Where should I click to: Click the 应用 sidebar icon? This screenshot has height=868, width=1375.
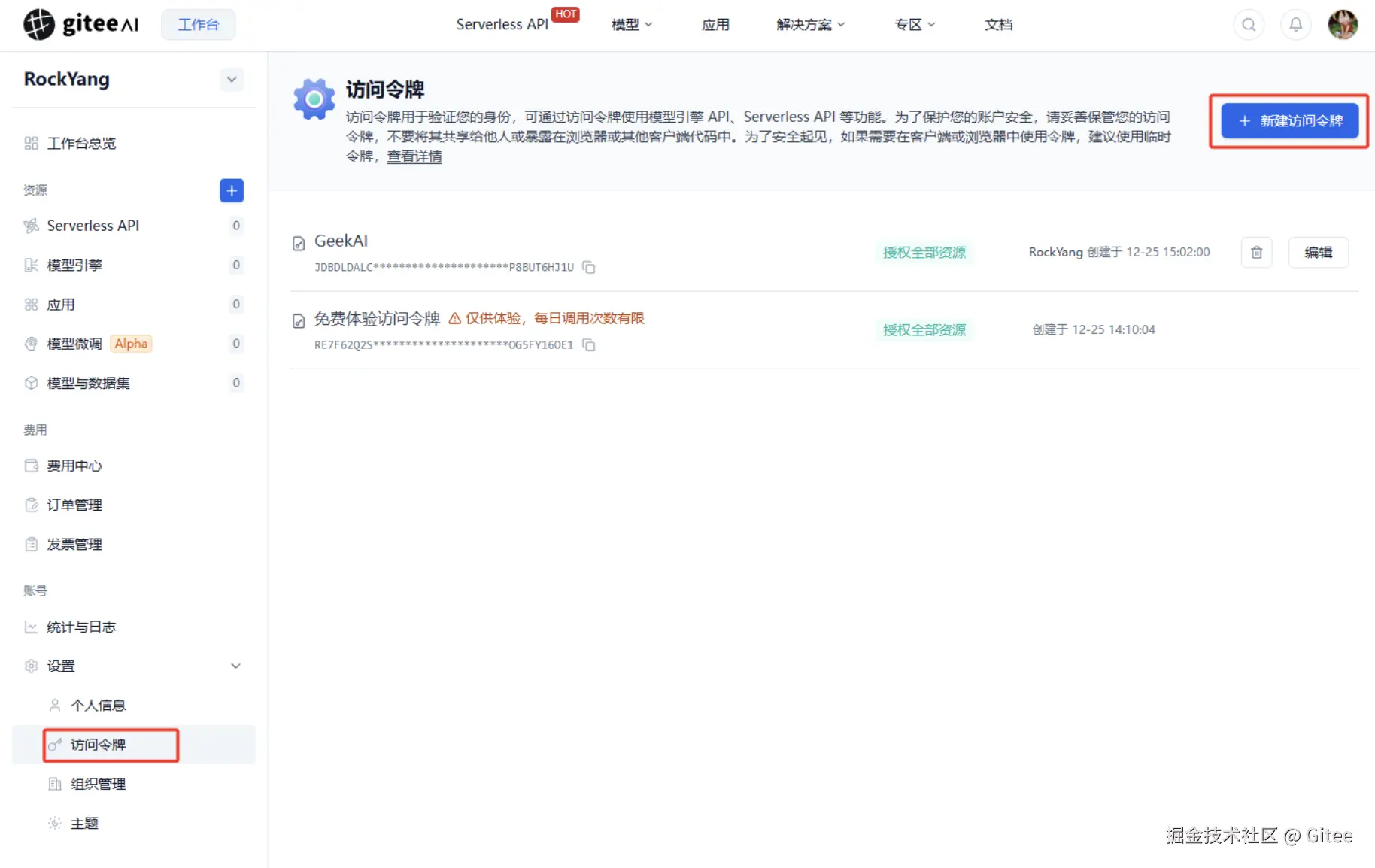[31, 305]
